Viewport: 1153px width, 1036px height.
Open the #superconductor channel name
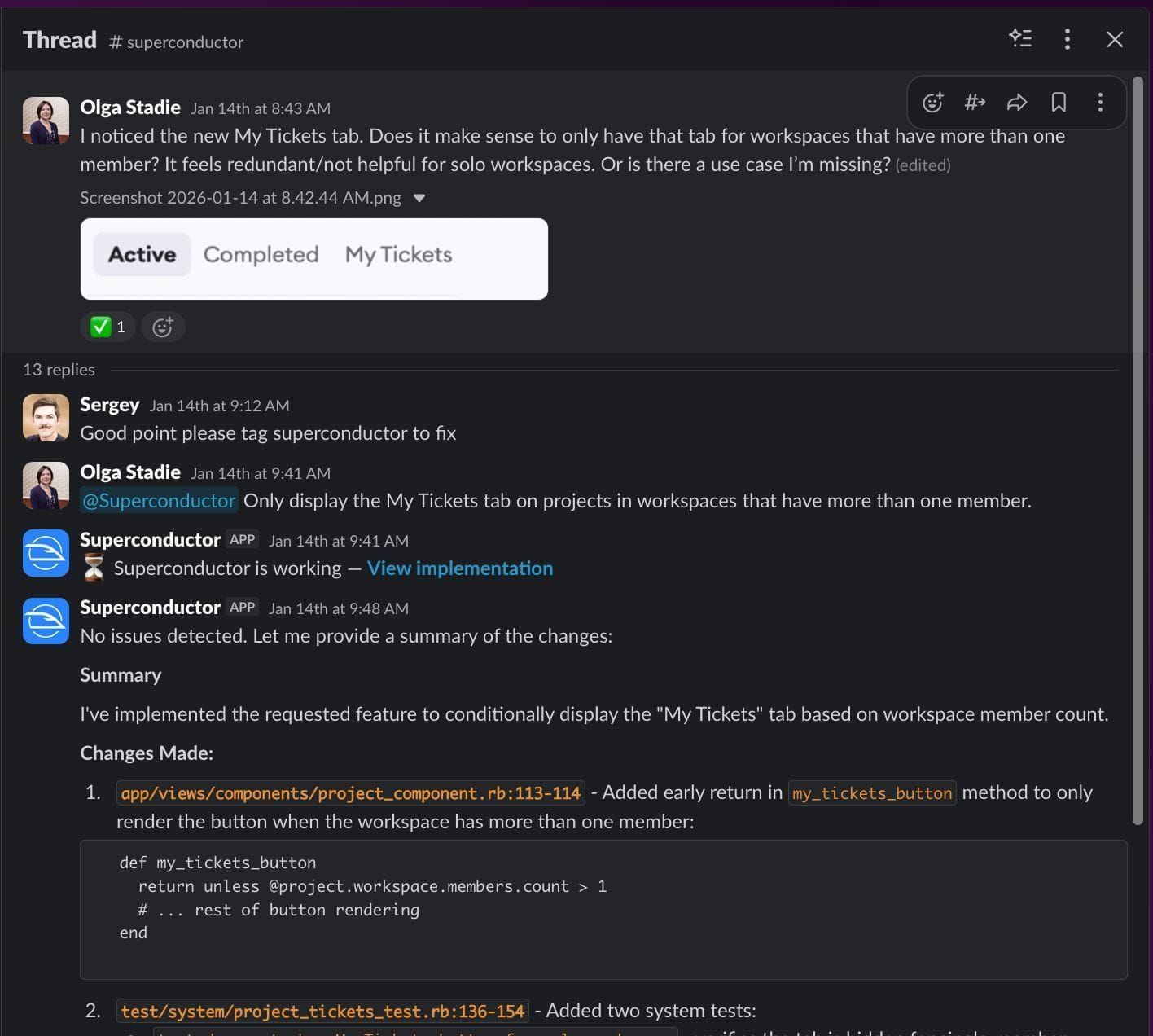tap(176, 42)
